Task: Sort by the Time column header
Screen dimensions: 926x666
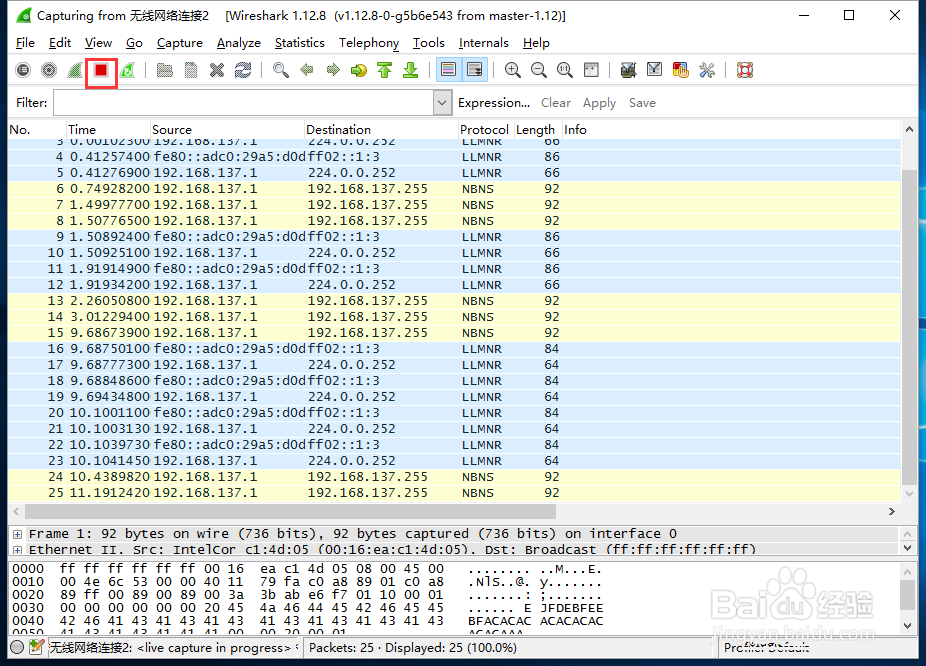Action: tap(107, 129)
